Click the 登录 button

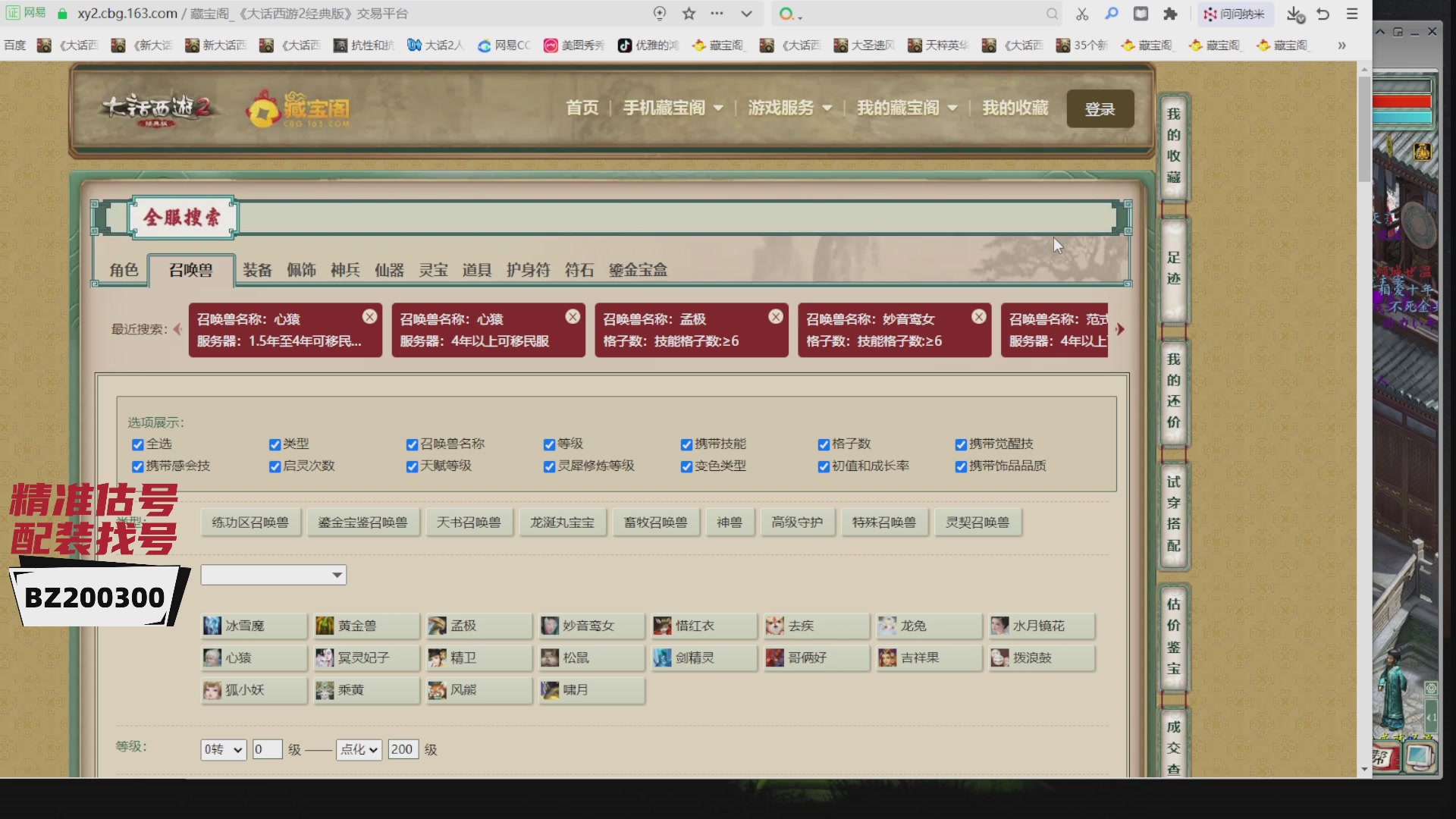point(1100,108)
